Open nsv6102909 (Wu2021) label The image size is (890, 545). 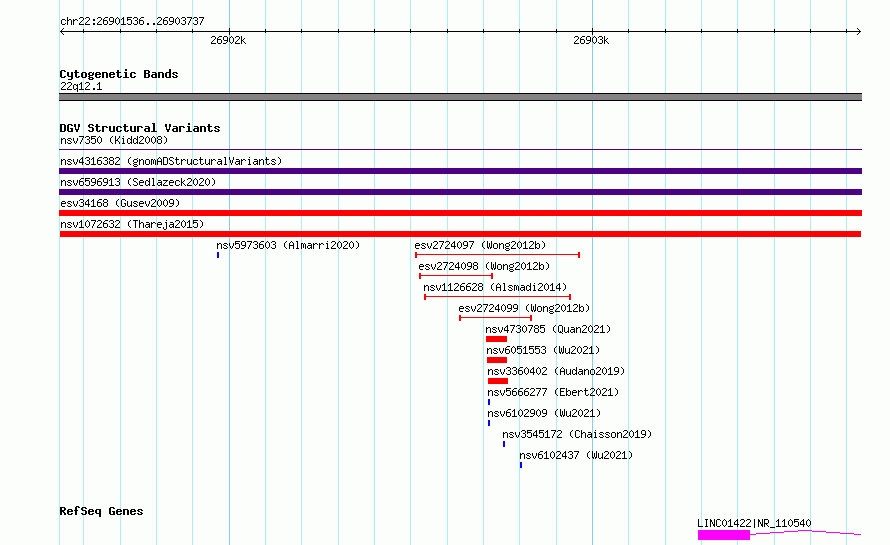544,413
